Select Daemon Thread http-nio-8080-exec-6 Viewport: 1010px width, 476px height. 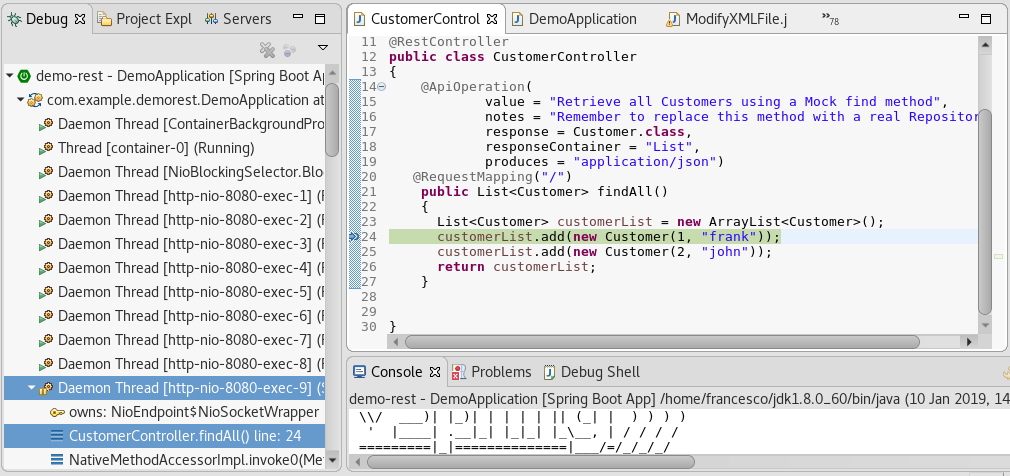pos(180,316)
